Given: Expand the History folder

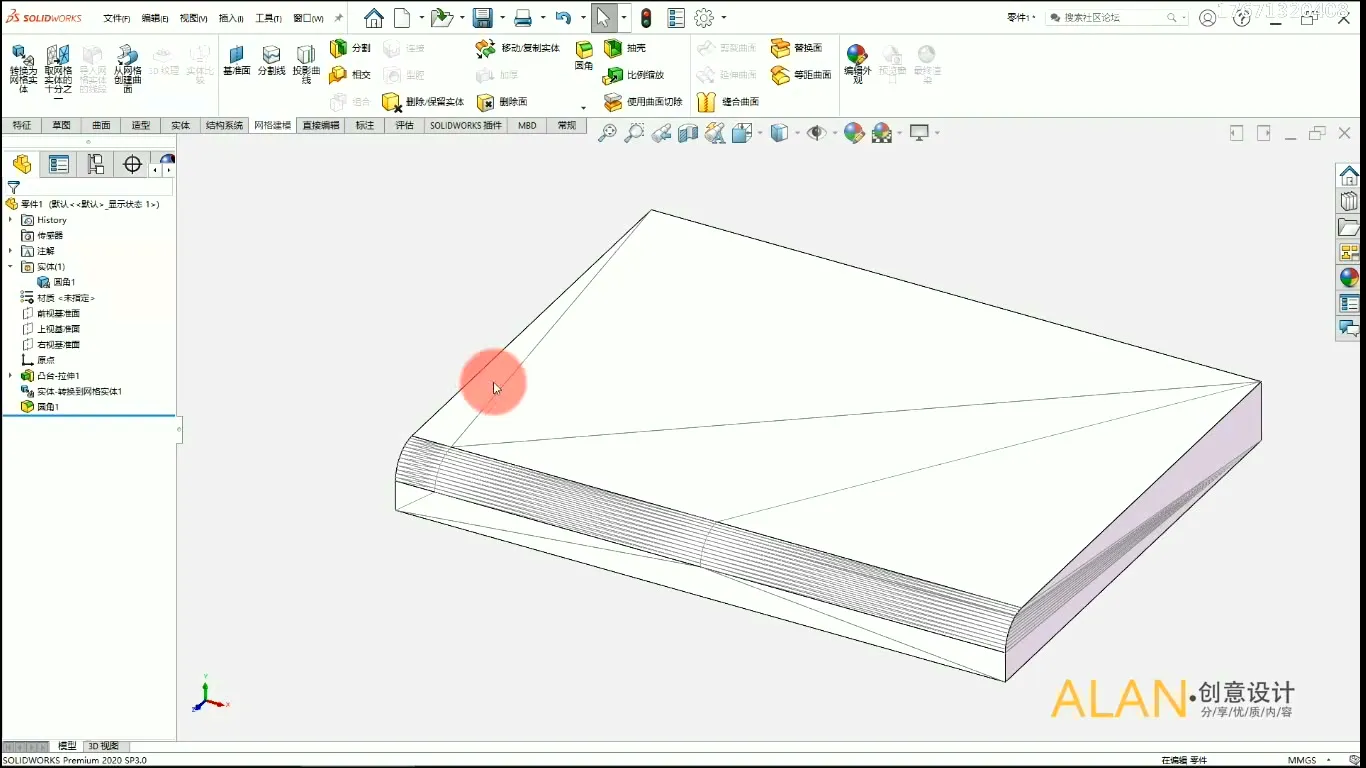Looking at the screenshot, I should pyautogui.click(x=9, y=219).
